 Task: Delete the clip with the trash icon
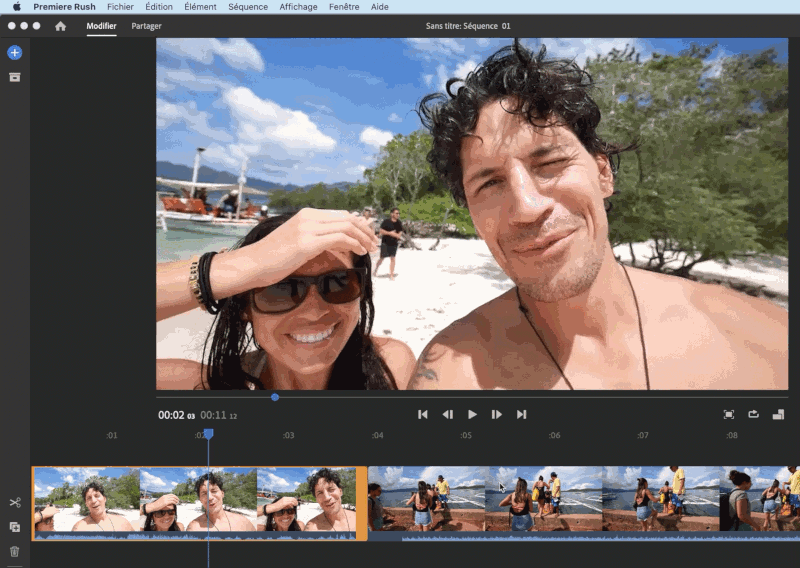point(14,551)
